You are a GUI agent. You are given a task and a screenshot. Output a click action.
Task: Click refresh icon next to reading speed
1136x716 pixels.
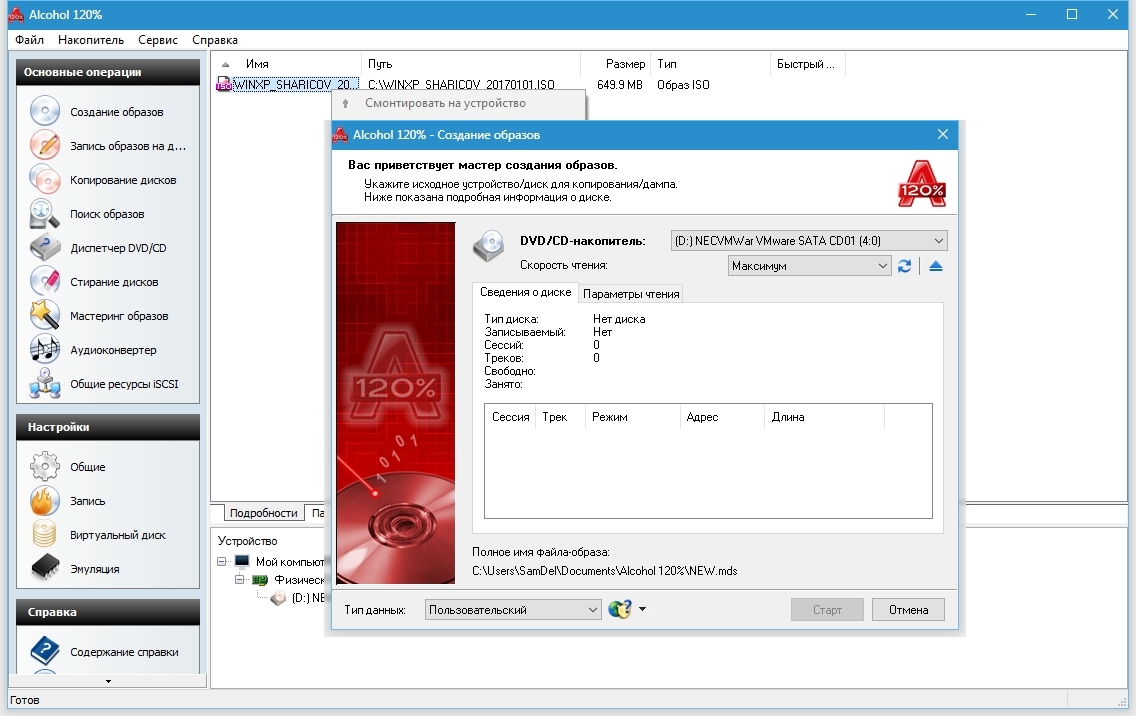click(905, 266)
